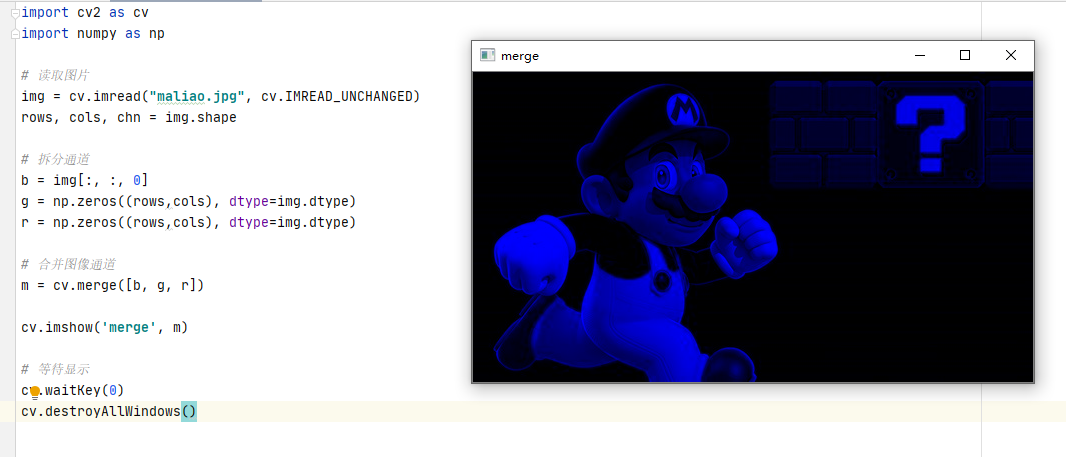Image resolution: width=1066 pixels, height=457 pixels.
Task: Click the merge window title text
Action: click(520, 56)
